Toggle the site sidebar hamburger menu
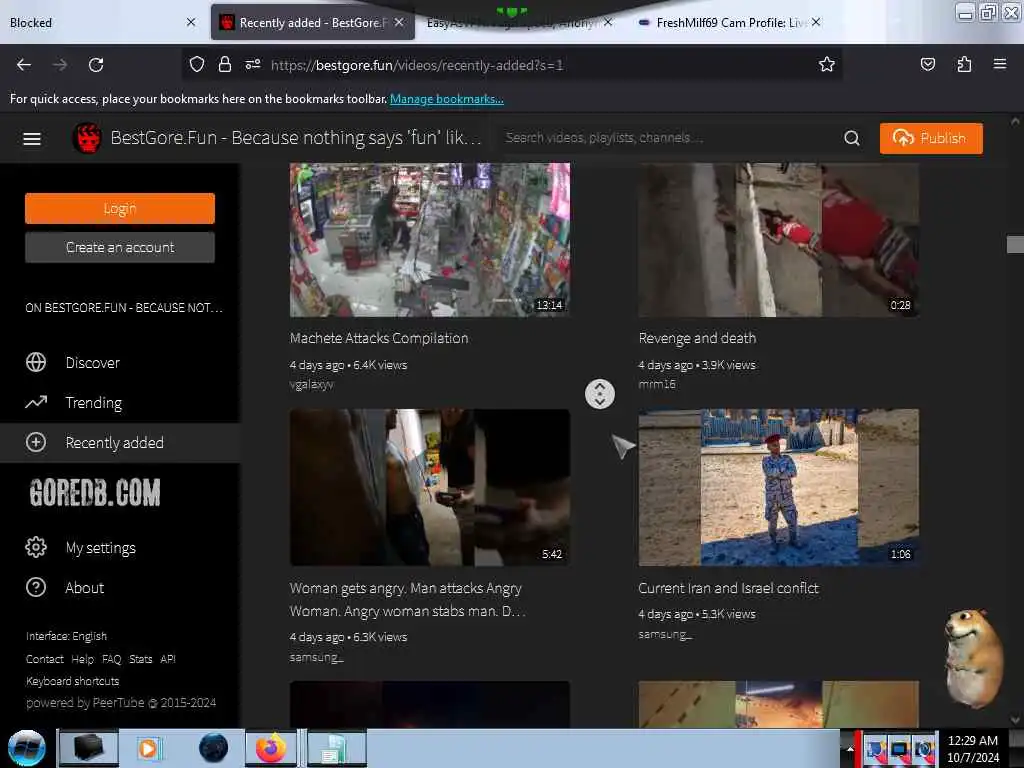 tap(32, 138)
